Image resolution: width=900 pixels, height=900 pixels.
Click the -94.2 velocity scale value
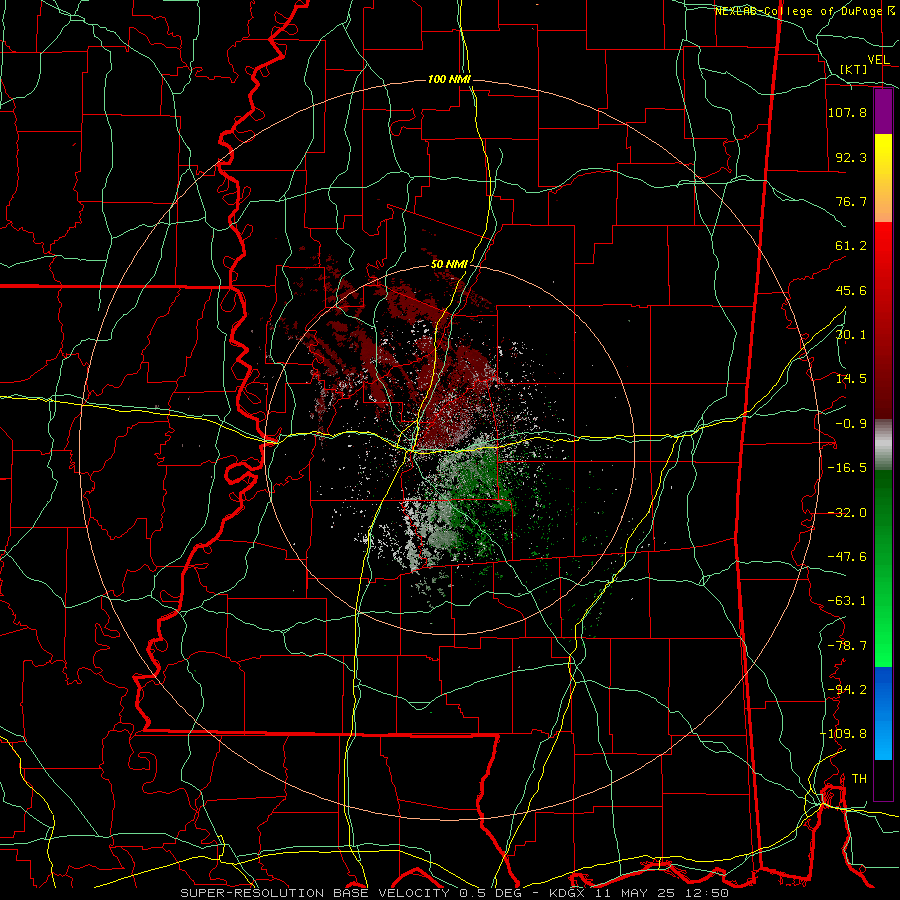pos(847,689)
